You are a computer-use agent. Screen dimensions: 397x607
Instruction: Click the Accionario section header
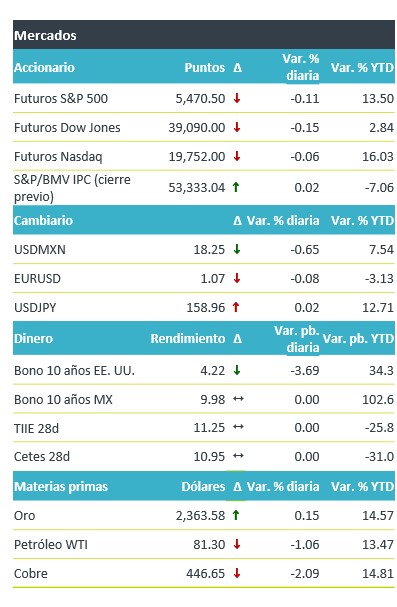tap(44, 67)
